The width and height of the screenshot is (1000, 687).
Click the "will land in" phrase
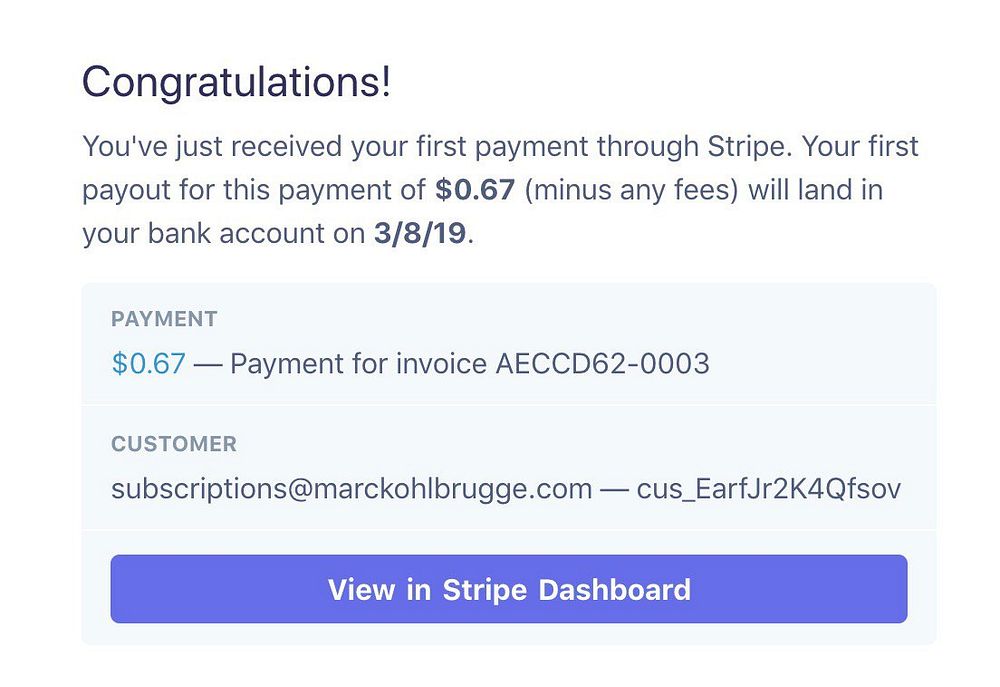(815, 190)
